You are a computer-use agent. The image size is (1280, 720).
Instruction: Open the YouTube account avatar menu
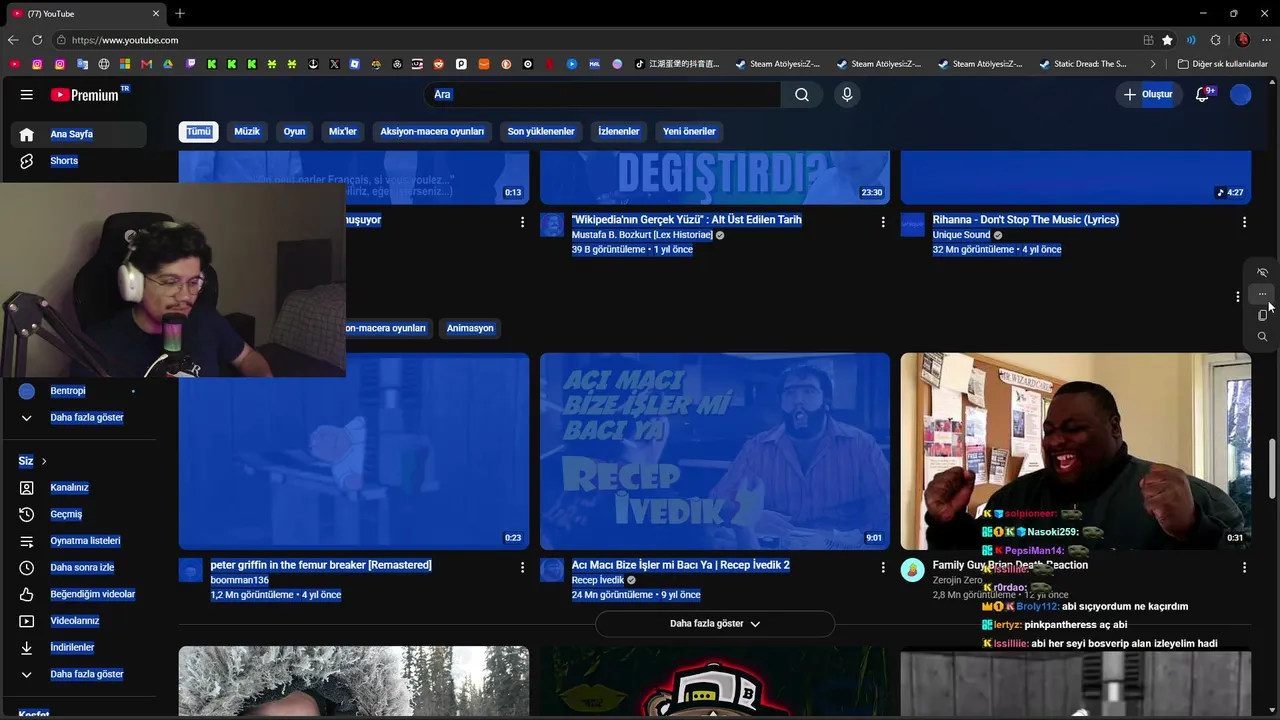[x=1241, y=95]
